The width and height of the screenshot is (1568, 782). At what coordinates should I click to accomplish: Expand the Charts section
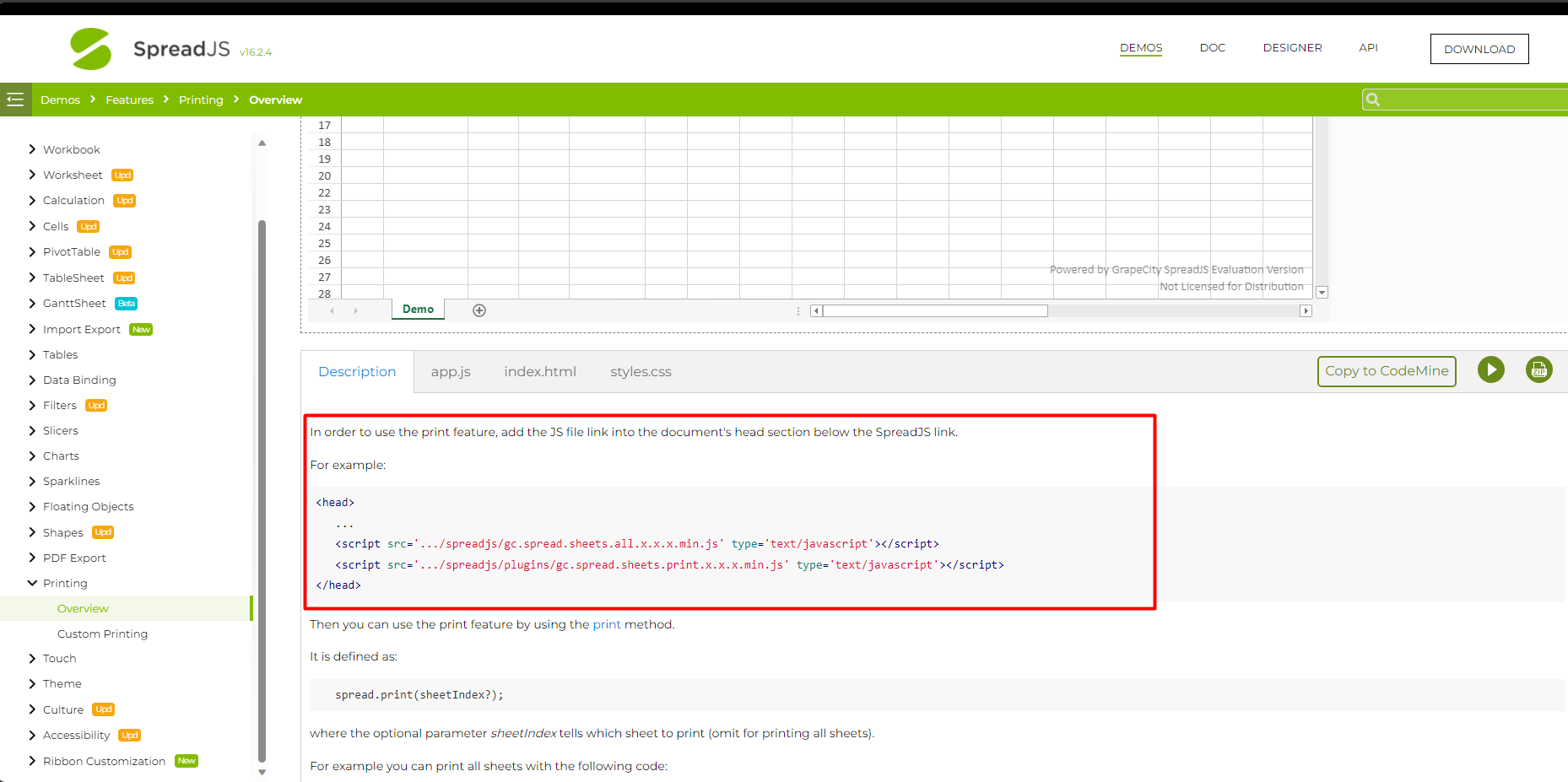(x=32, y=456)
